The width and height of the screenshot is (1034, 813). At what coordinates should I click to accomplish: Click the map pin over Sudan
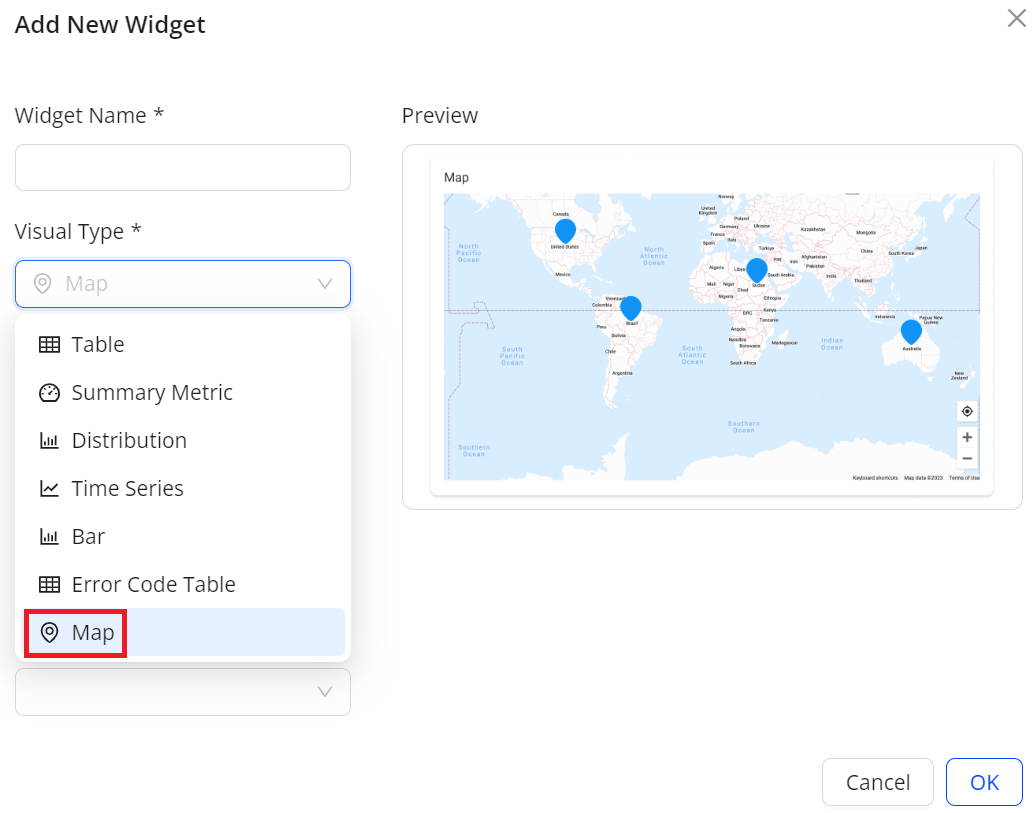[x=757, y=270]
